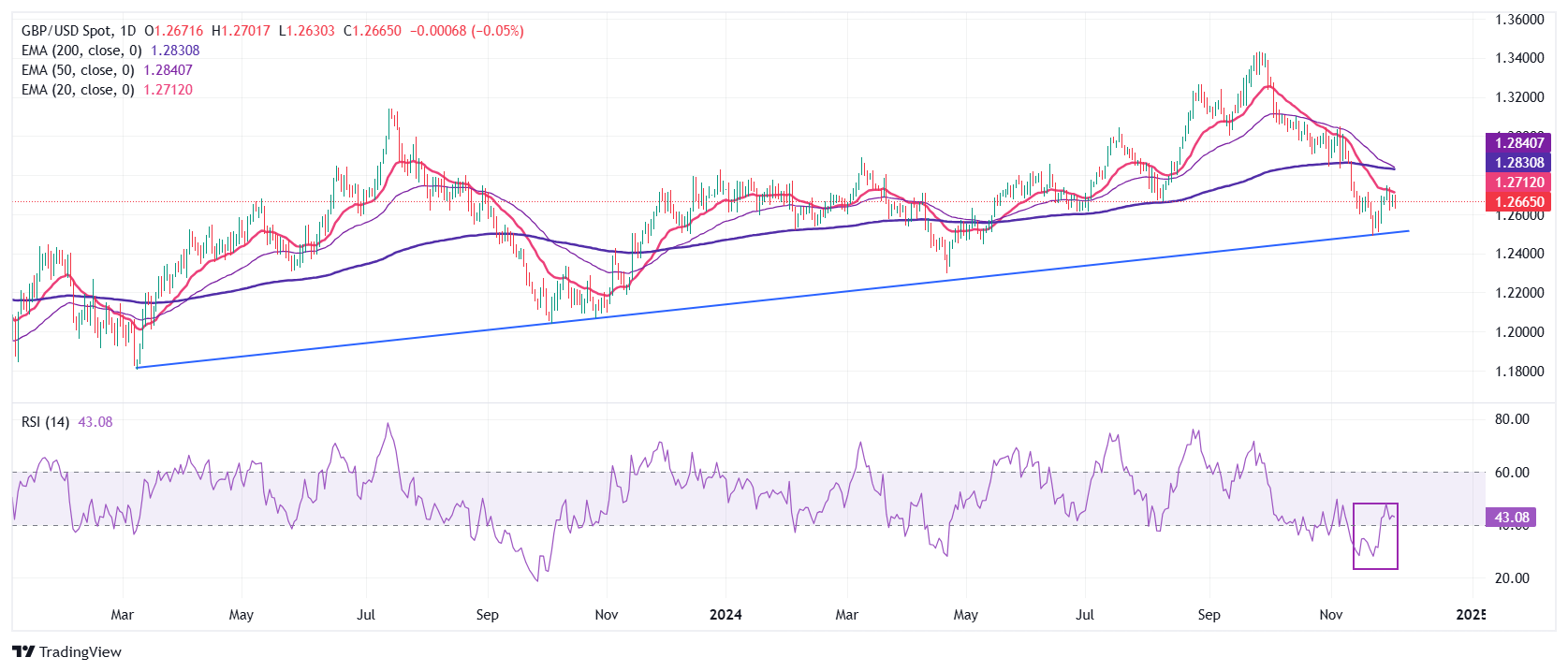Click the 1.28407 purple price label

(1518, 143)
